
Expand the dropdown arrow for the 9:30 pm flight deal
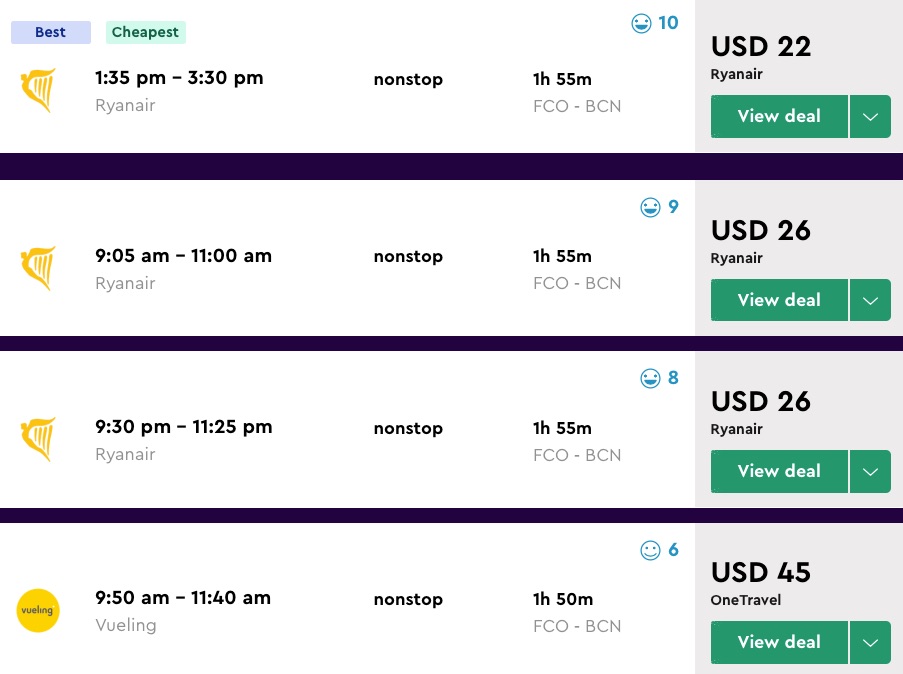pyautogui.click(x=870, y=471)
